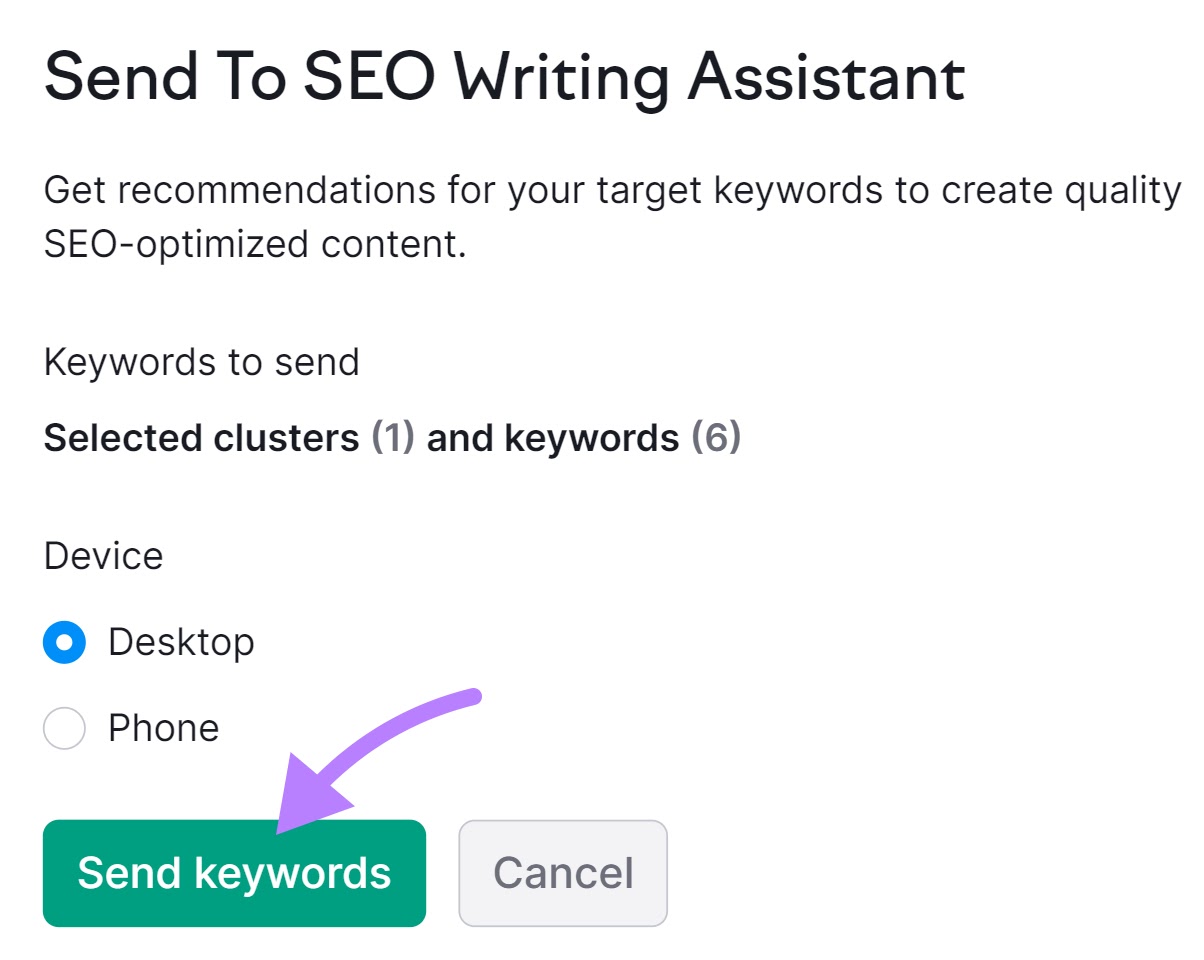Click the "Send To SEO Writing Assistant" heading
Screen dimensions: 1204x960
pos(504,78)
